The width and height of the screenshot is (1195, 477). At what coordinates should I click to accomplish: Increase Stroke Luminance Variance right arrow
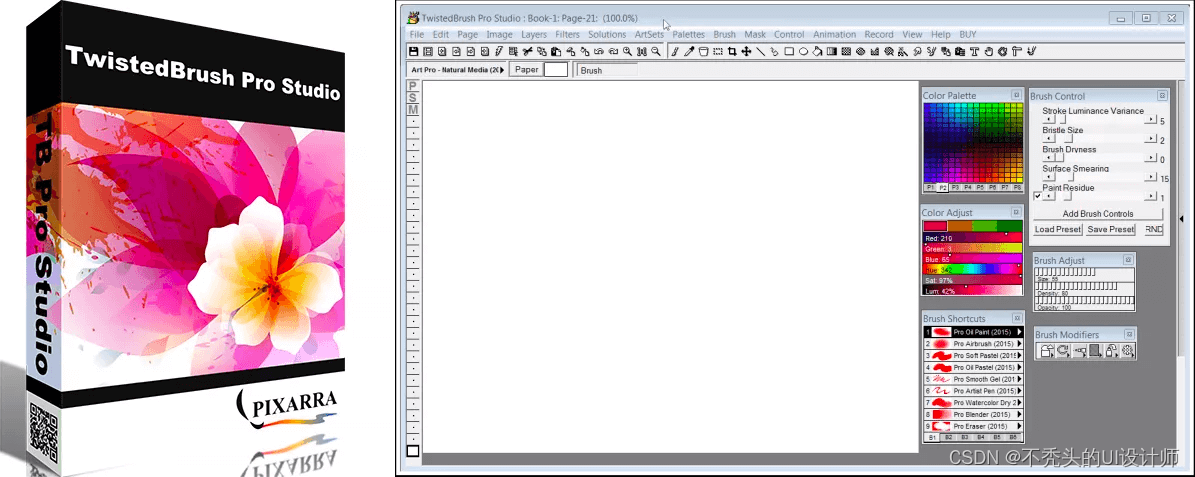1150,119
